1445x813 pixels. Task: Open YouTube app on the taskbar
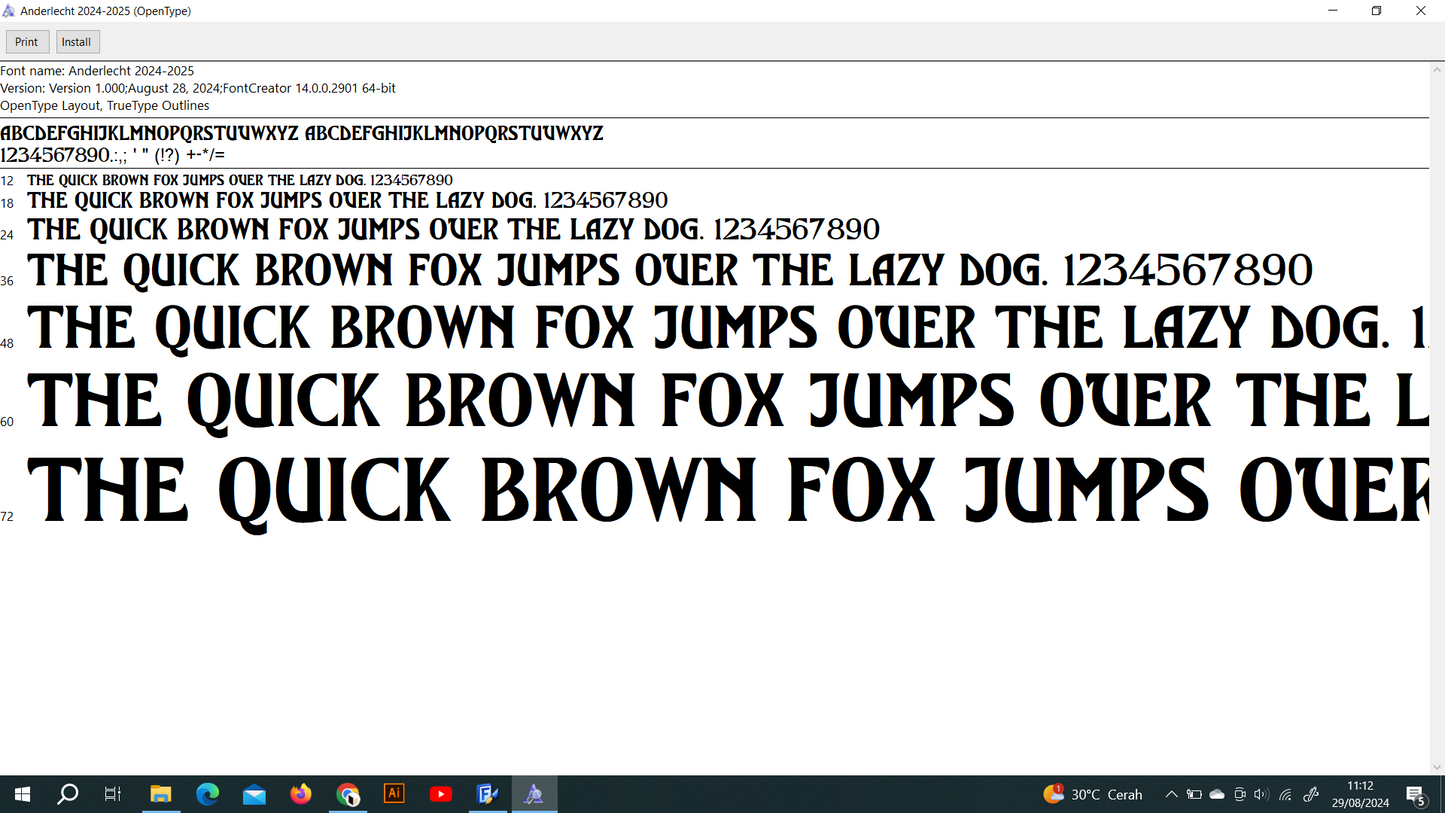[441, 795]
